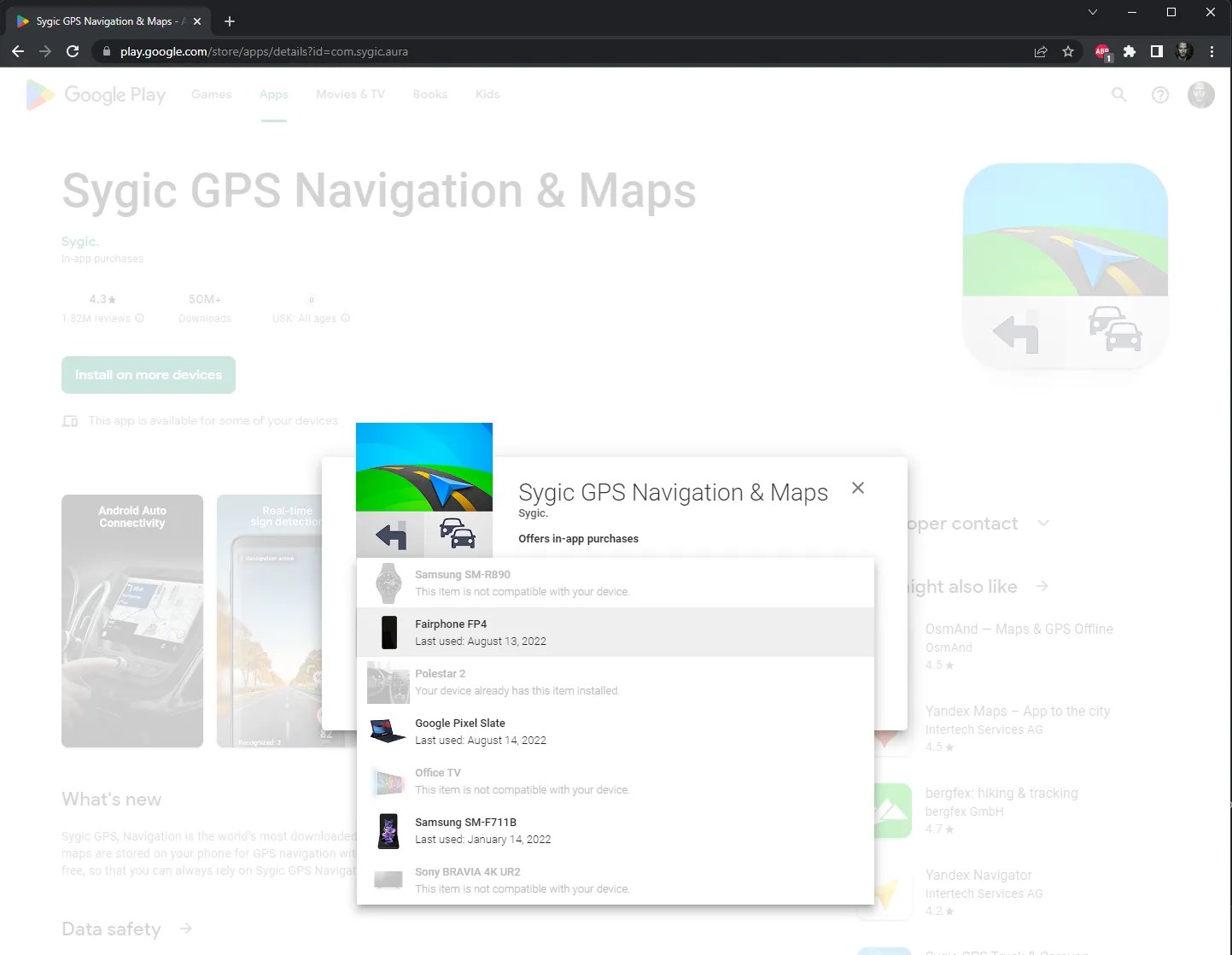The image size is (1232, 955).
Task: Expand the developer contact section
Action: pyautogui.click(x=1043, y=523)
